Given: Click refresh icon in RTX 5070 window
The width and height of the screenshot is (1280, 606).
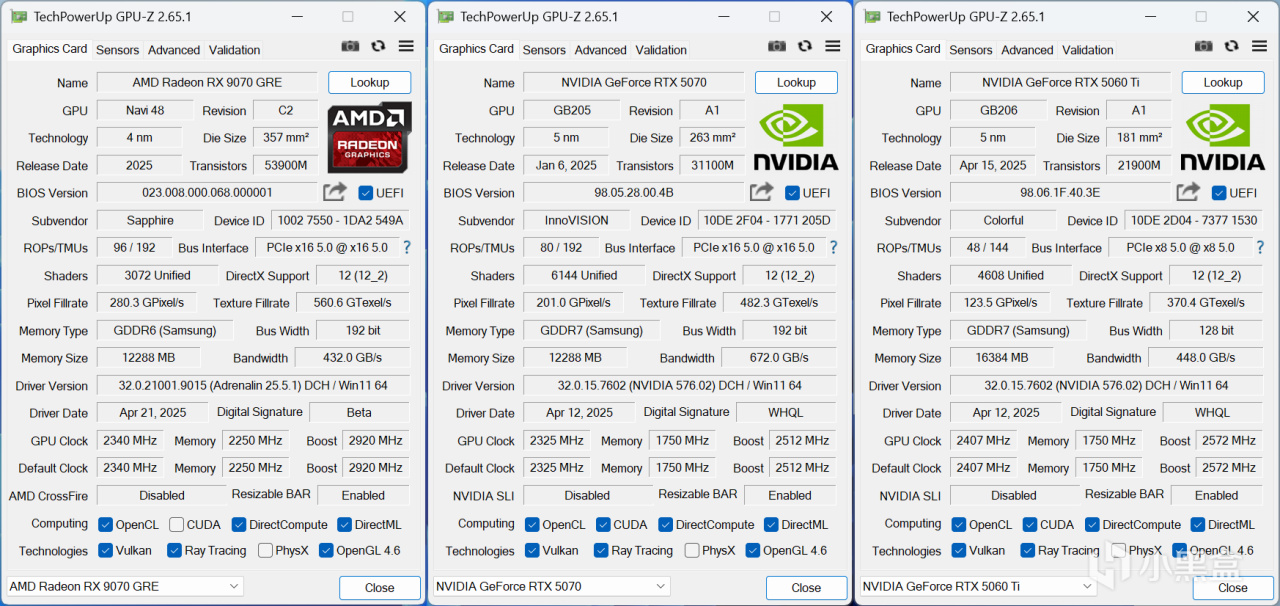Looking at the screenshot, I should click(x=805, y=46).
